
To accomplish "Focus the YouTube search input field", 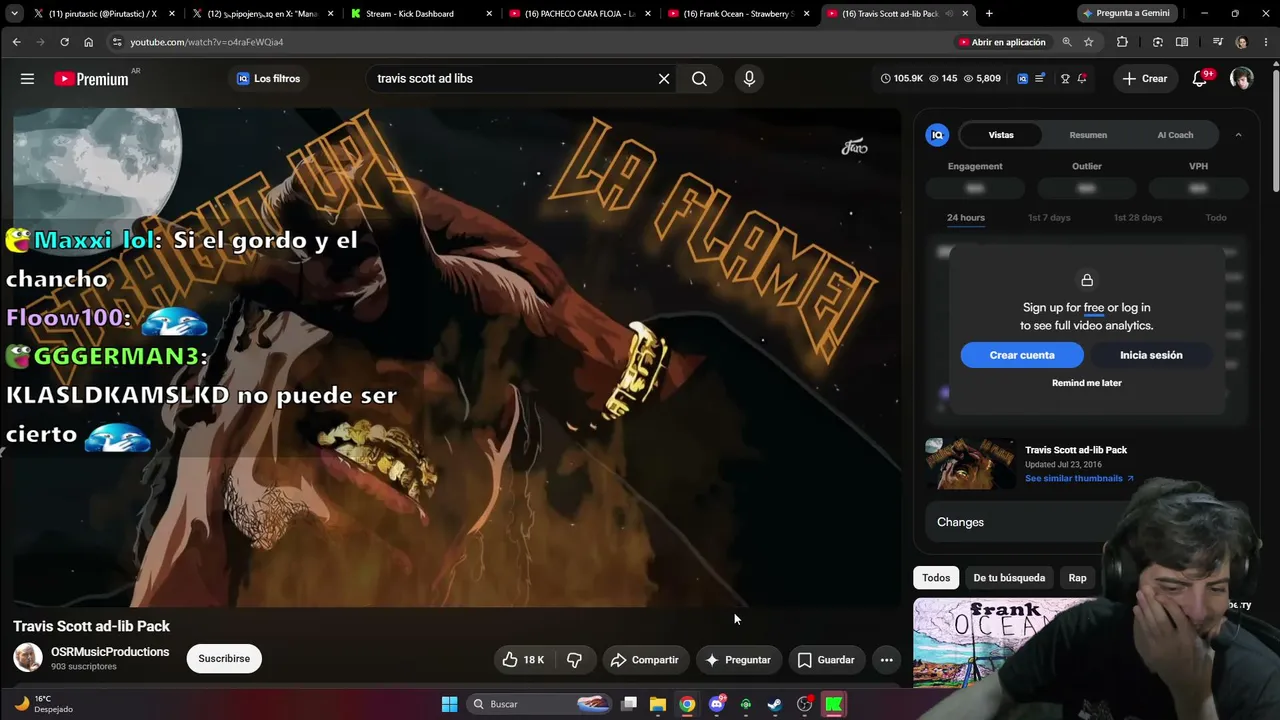I will 510,79.
